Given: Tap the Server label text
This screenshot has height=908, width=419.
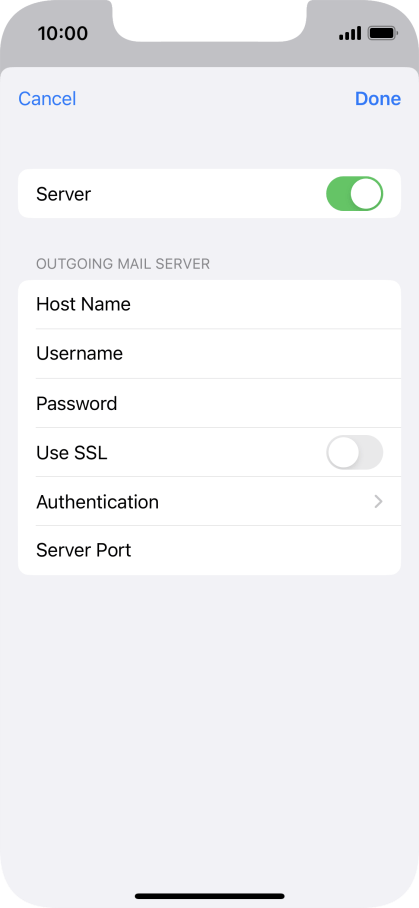Looking at the screenshot, I should pos(64,194).
